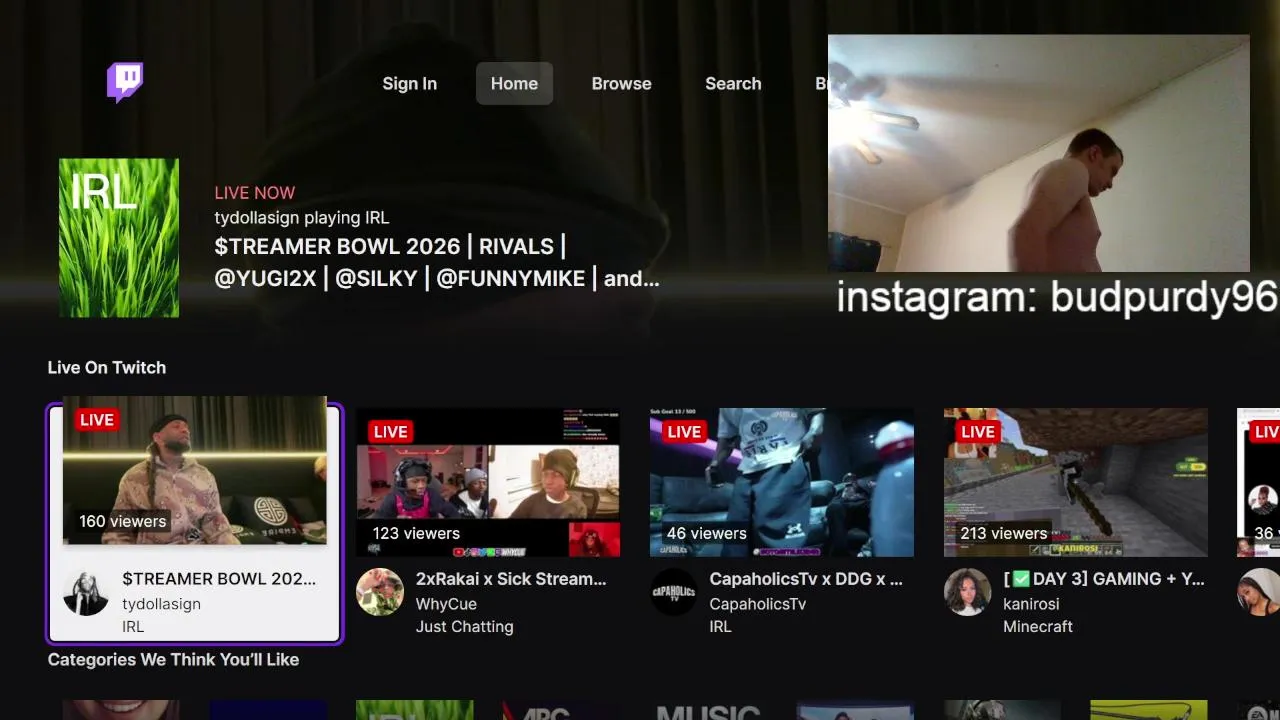Screen dimensions: 1280x720
Task: Click tydollasign channel avatar
Action: [86, 592]
